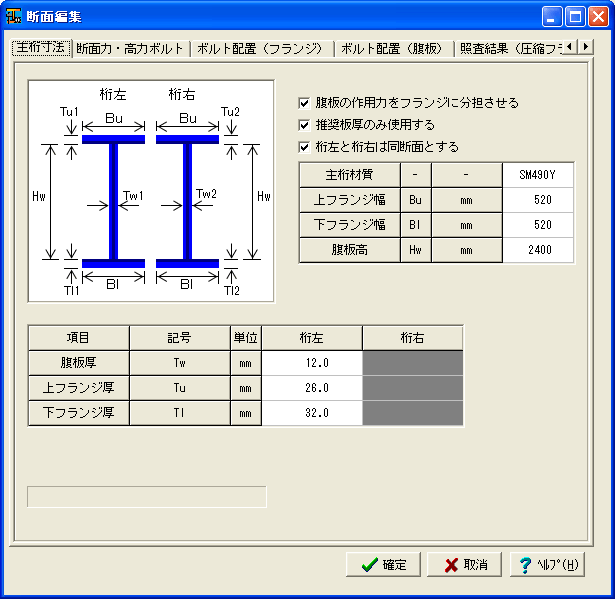Select the 主桁材質 value SM490Y cell
615x599 pixels.
coord(538,175)
